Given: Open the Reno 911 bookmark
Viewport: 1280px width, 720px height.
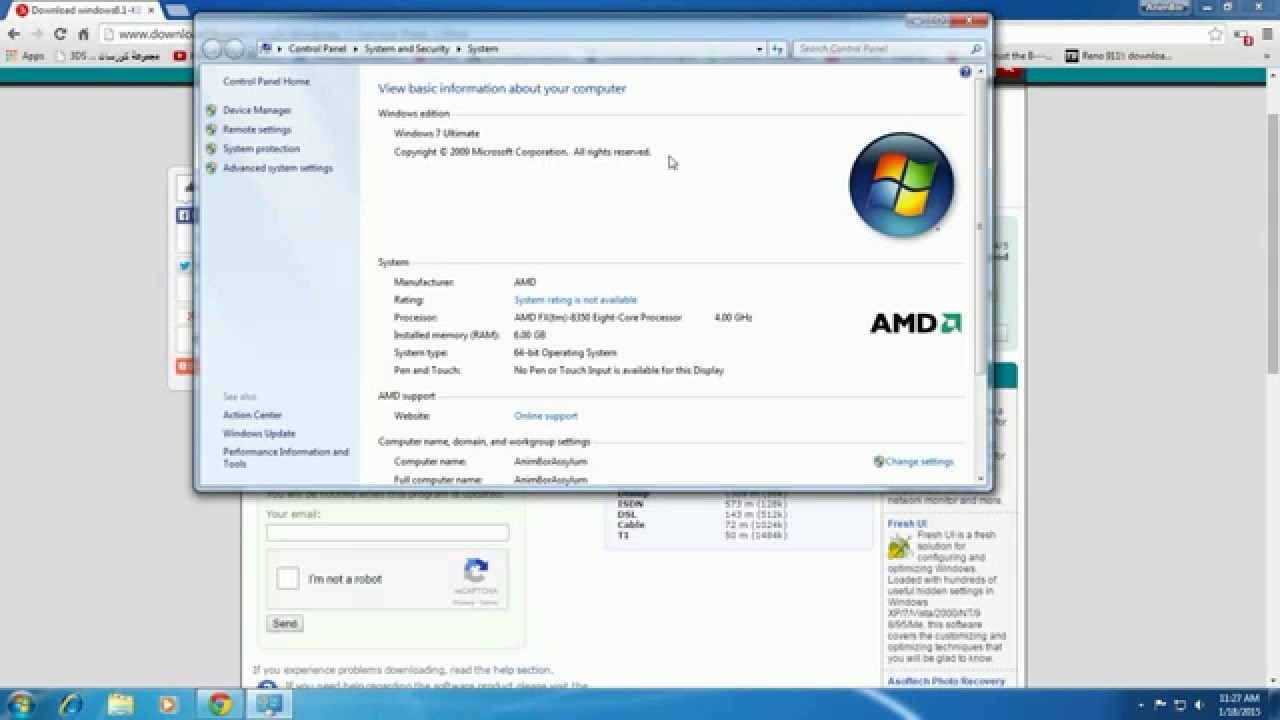Looking at the screenshot, I should point(1118,56).
